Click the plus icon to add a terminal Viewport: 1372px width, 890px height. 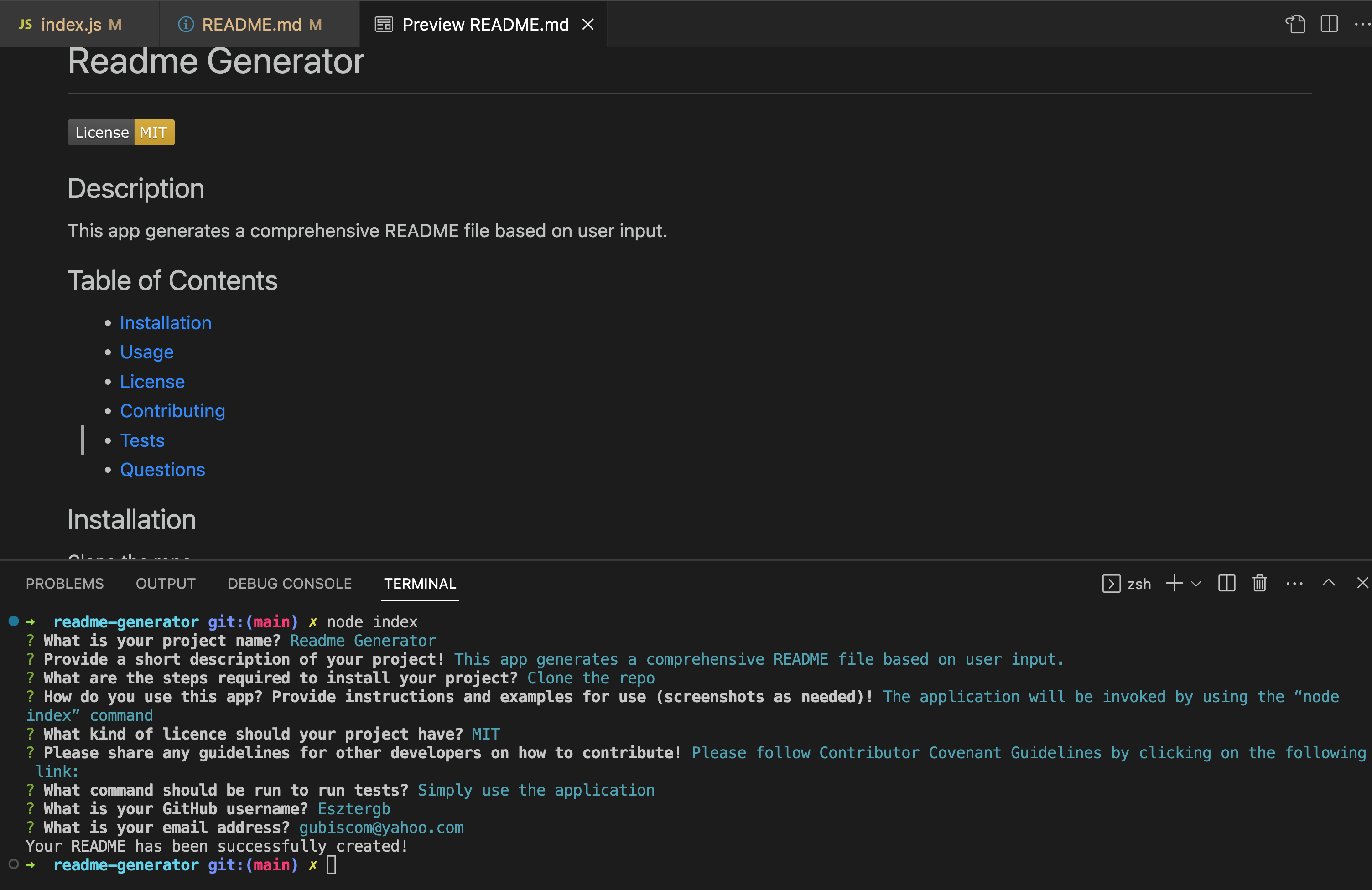tap(1174, 583)
